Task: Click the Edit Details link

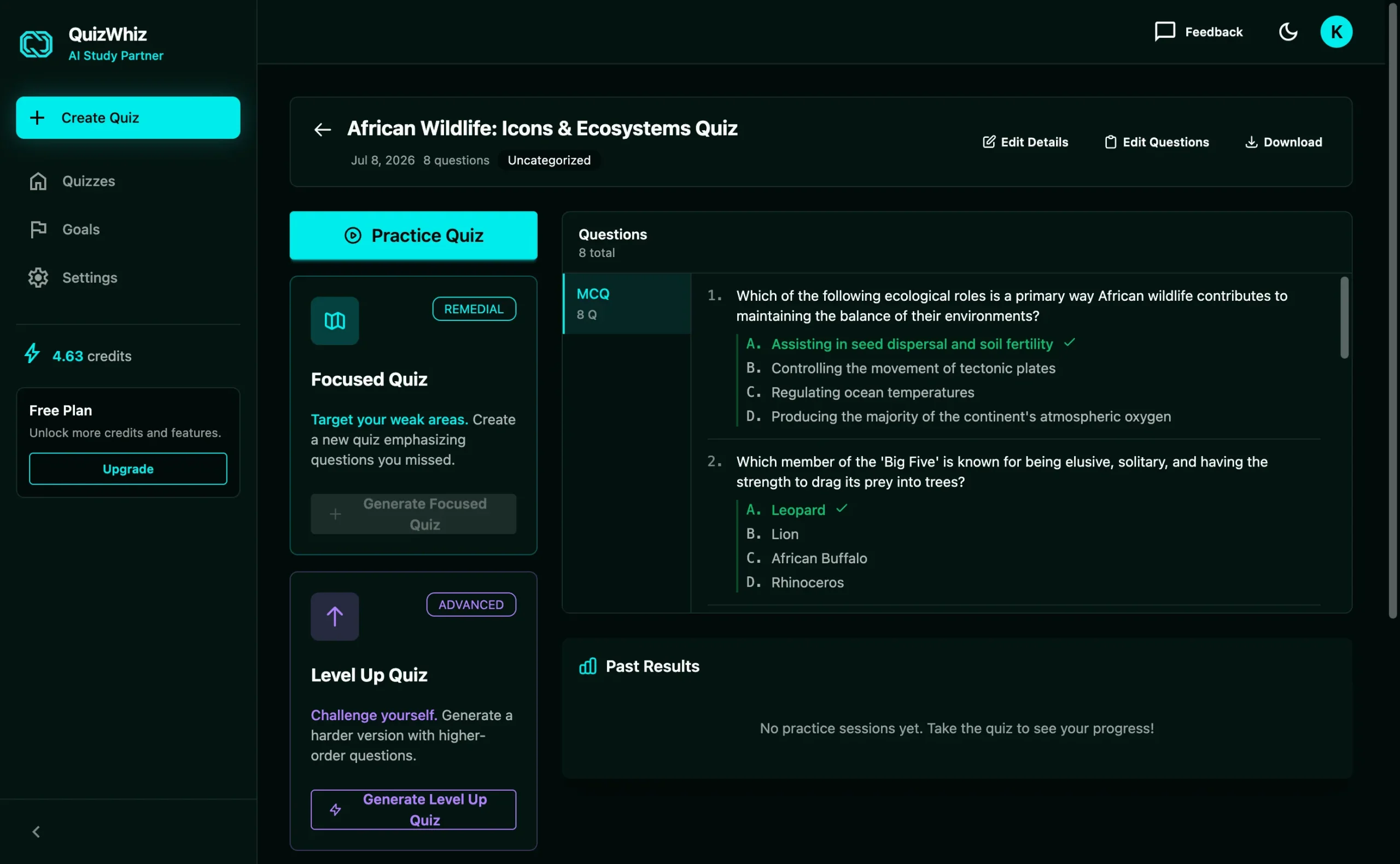Action: 1025,142
